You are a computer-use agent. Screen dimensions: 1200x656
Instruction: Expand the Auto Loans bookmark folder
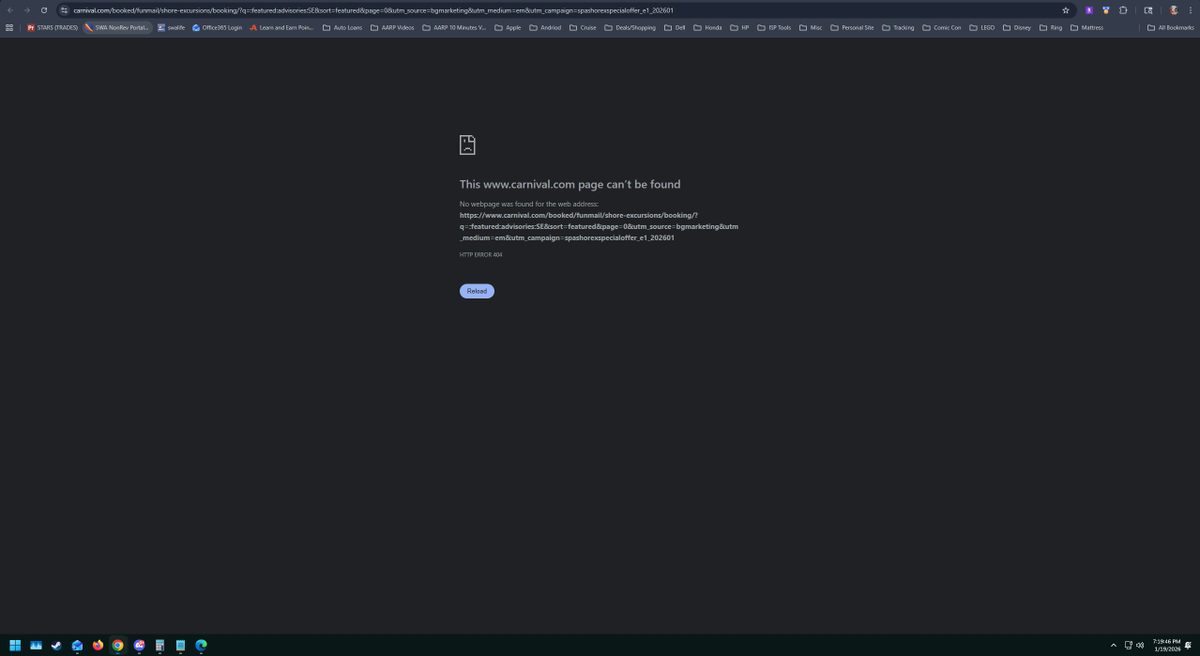[x=342, y=27]
